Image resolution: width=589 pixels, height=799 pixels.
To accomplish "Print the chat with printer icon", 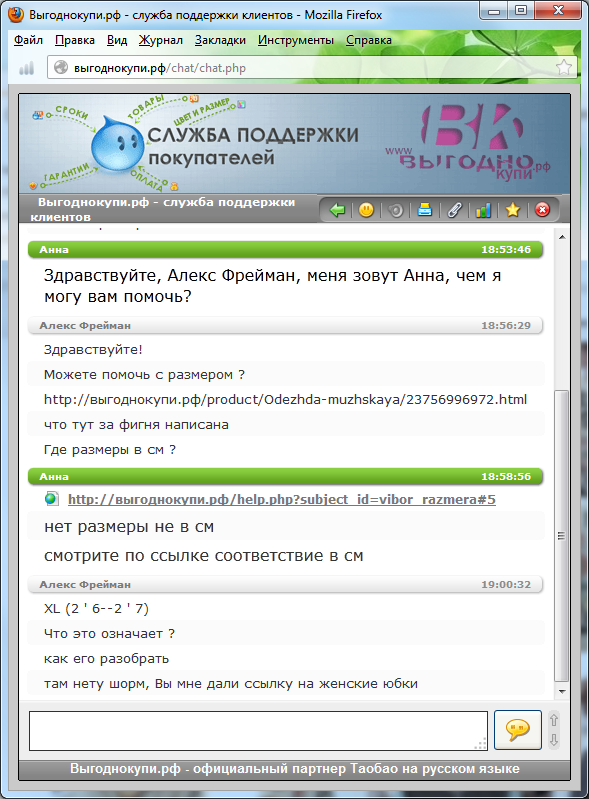I will coord(424,209).
